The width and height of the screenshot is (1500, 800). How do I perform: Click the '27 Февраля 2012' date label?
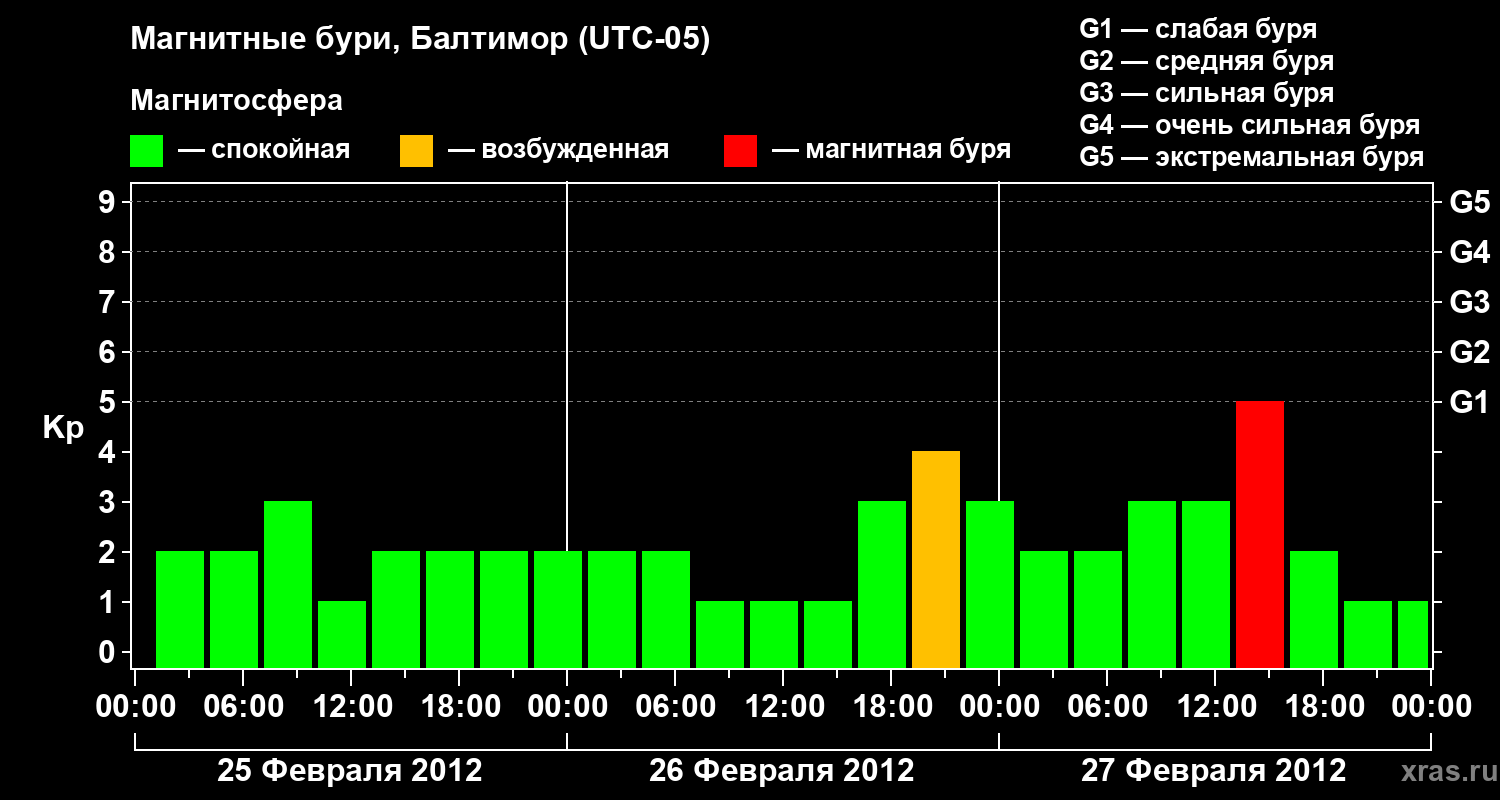click(1214, 771)
